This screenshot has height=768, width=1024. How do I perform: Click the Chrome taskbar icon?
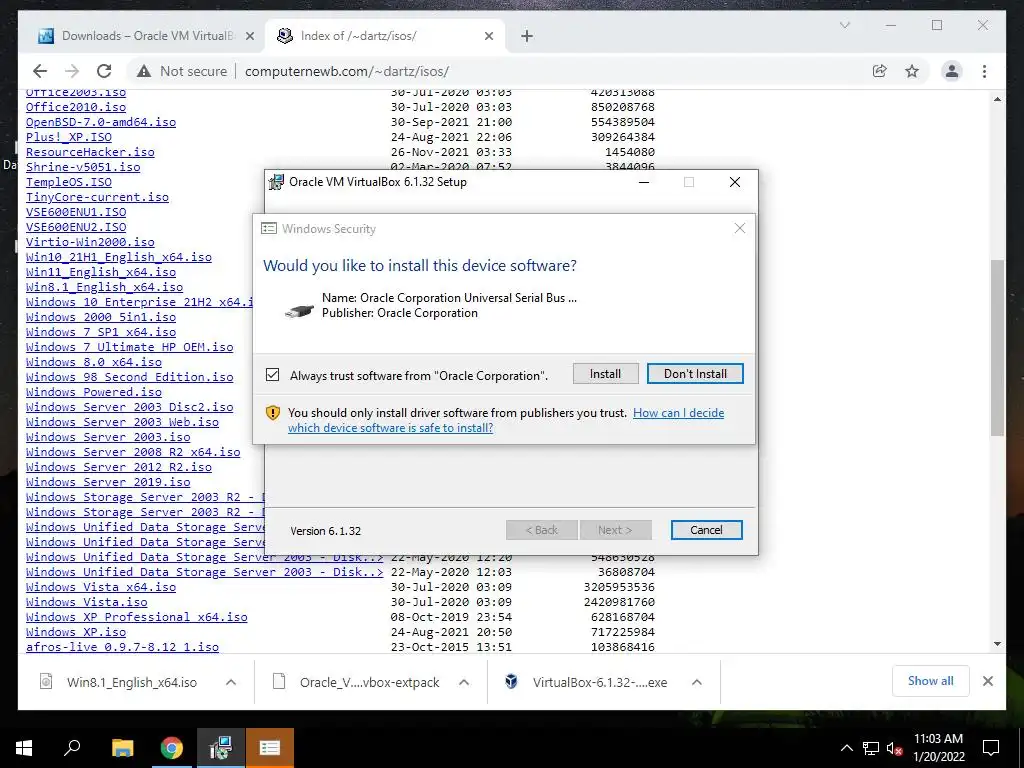point(172,748)
